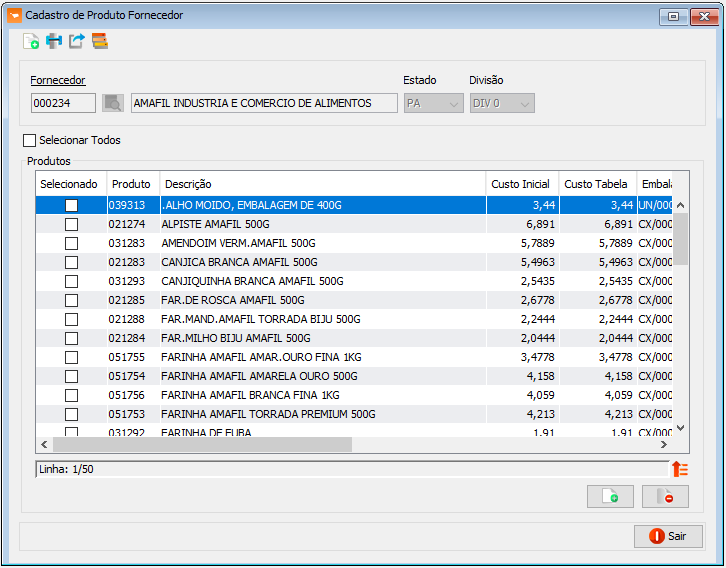Click the horizontal scrollbar left arrow
Screen dimensions: 726x568
[x=44, y=445]
